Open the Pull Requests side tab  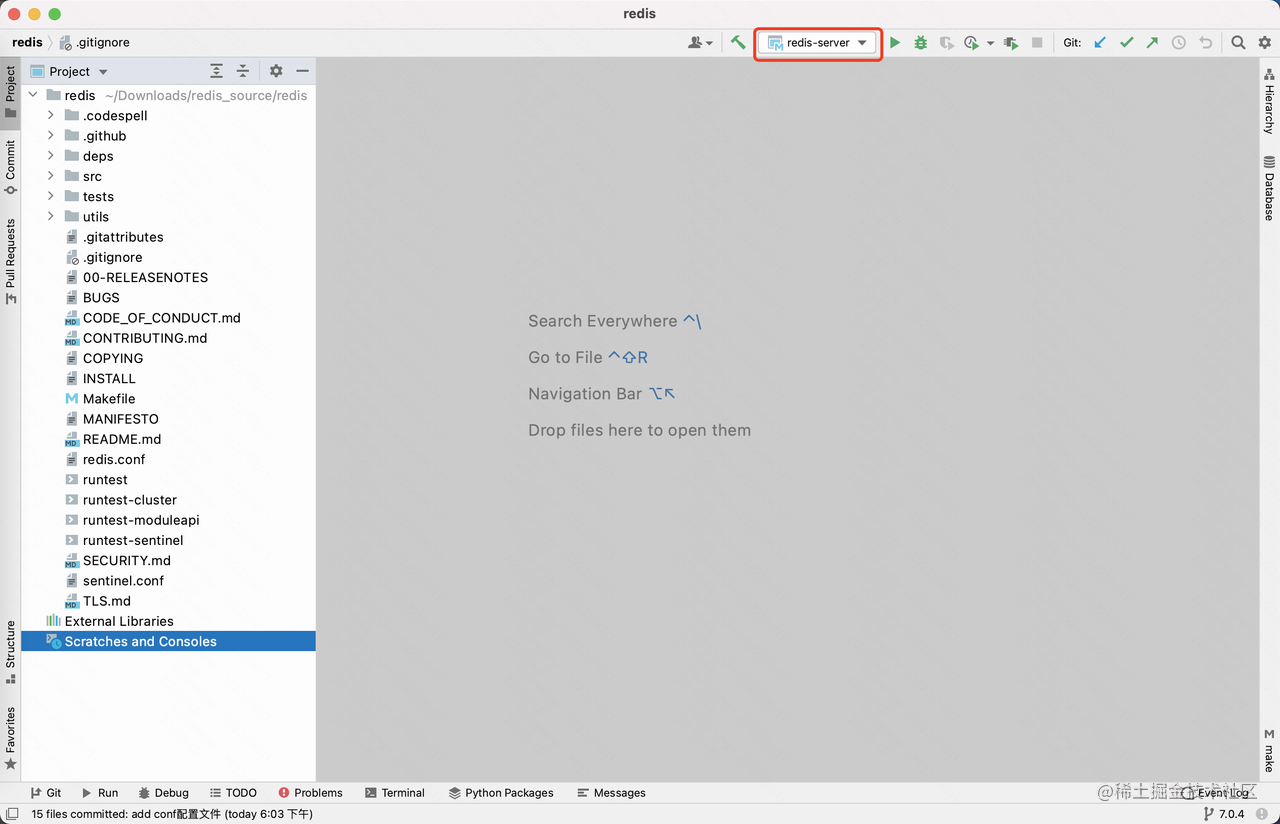tap(10, 261)
